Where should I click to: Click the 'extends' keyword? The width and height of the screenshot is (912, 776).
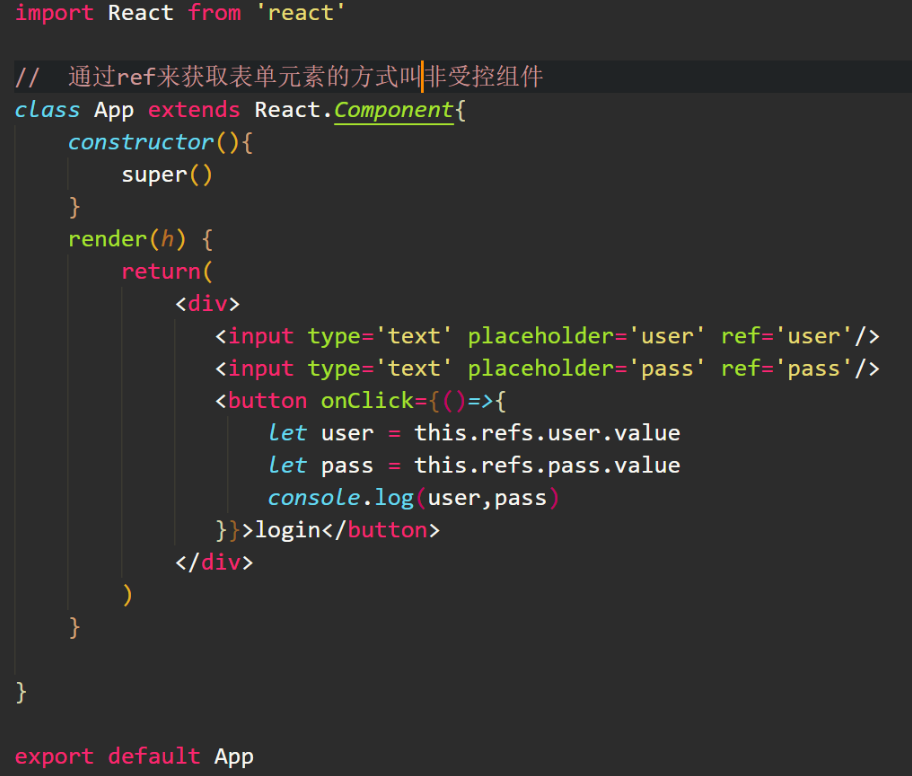click(194, 109)
